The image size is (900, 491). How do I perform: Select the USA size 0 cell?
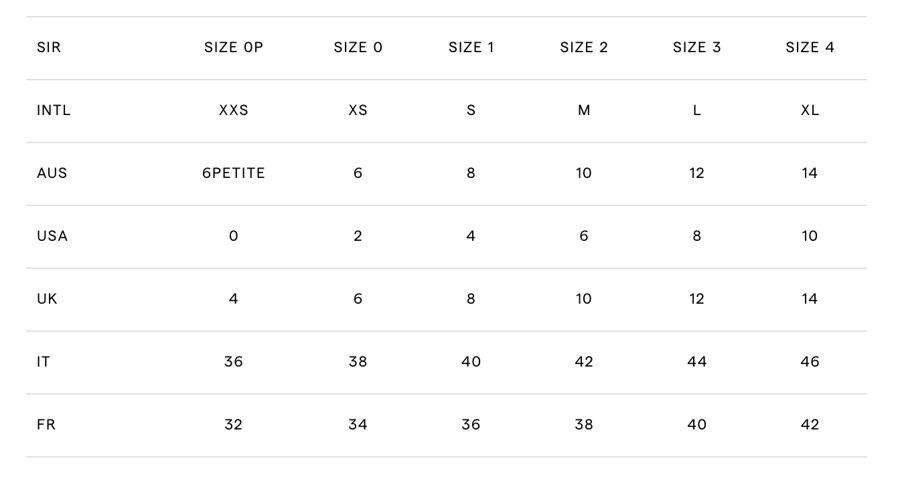pos(233,236)
